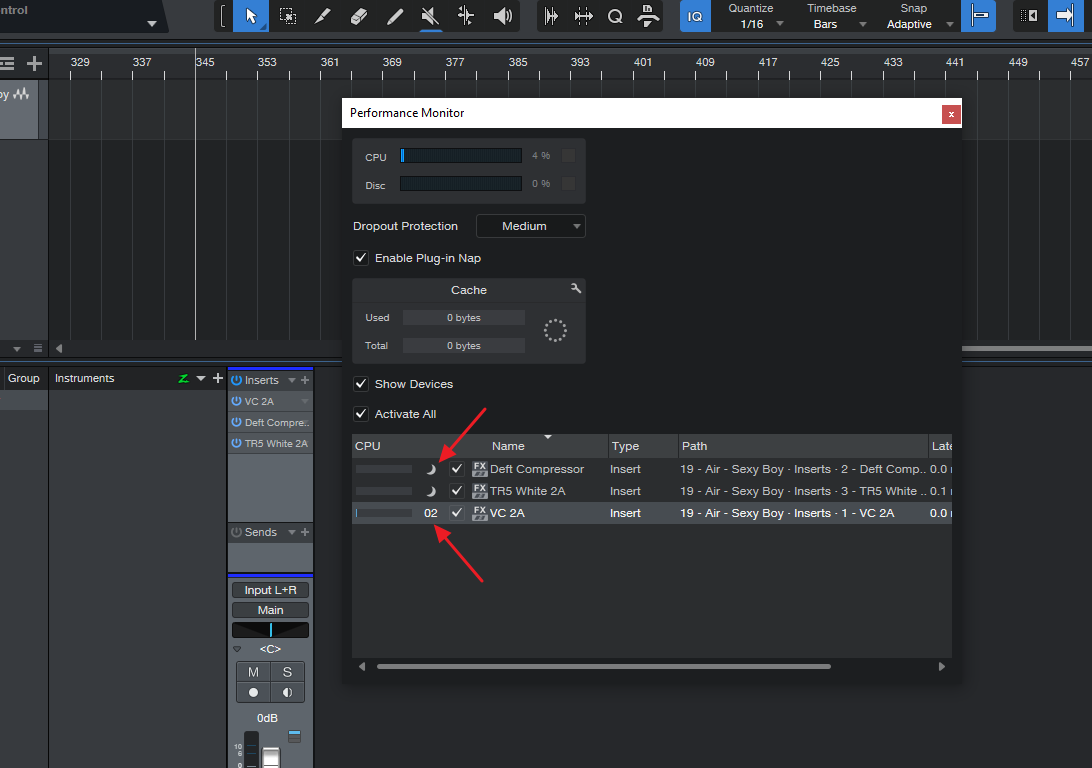Add a send with plus icon
The image size is (1092, 768).
pos(305,532)
